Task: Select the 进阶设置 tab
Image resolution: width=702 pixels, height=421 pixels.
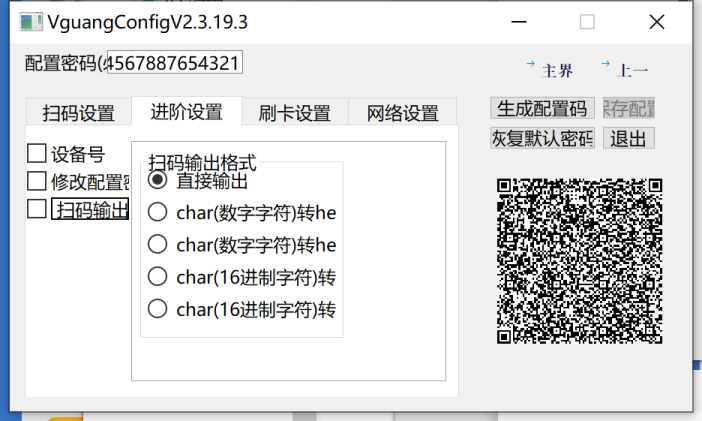Action: (187, 111)
